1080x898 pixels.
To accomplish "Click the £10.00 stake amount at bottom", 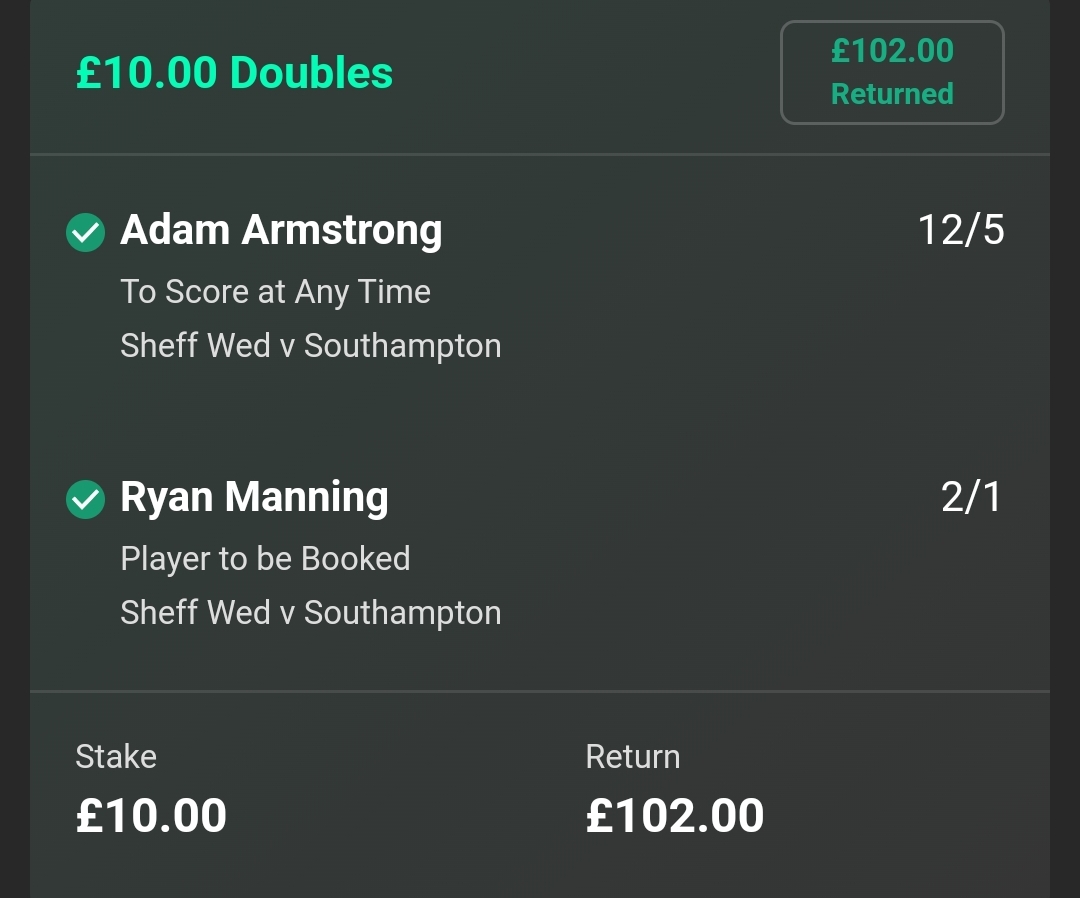I will [151, 816].
